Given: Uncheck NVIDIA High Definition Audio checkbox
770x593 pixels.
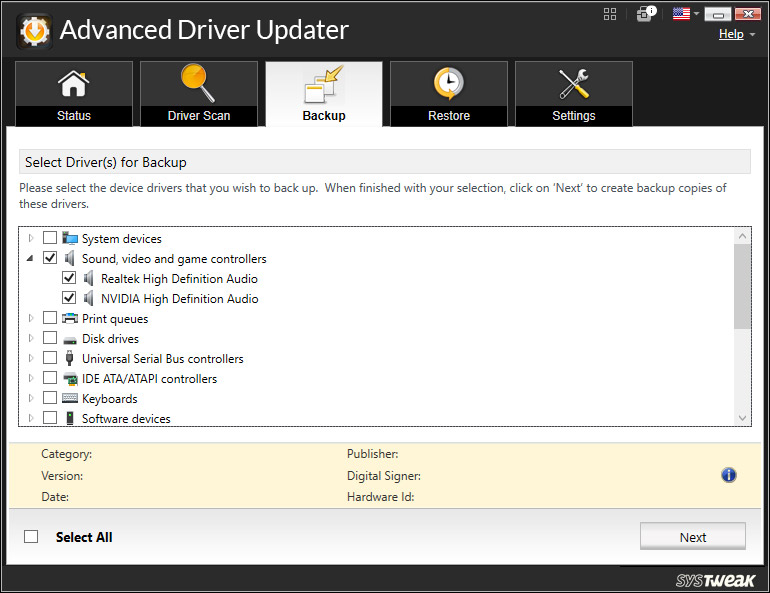Looking at the screenshot, I should [69, 298].
